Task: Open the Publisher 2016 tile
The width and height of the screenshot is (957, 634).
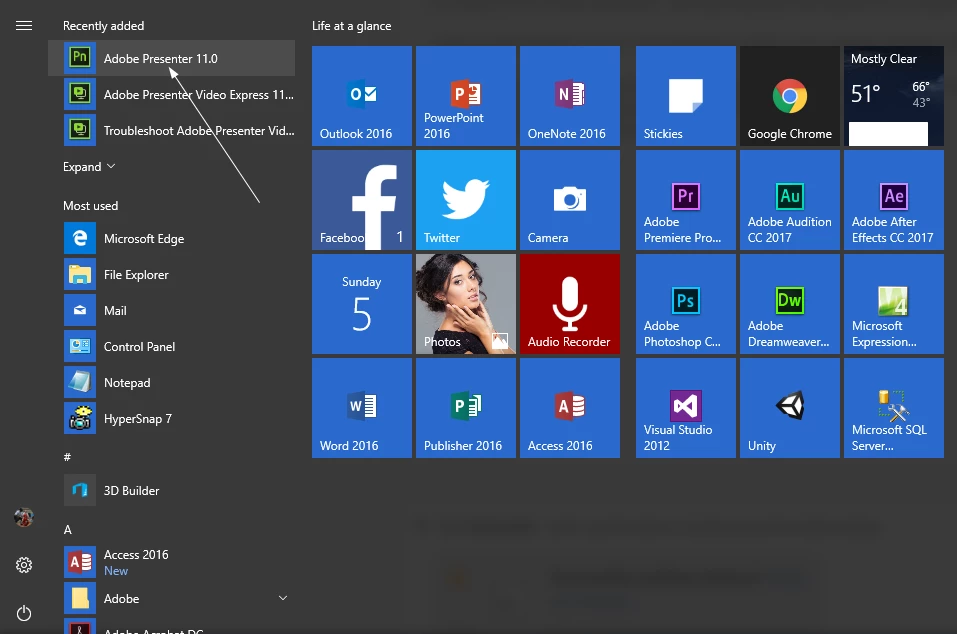Action: coord(466,408)
